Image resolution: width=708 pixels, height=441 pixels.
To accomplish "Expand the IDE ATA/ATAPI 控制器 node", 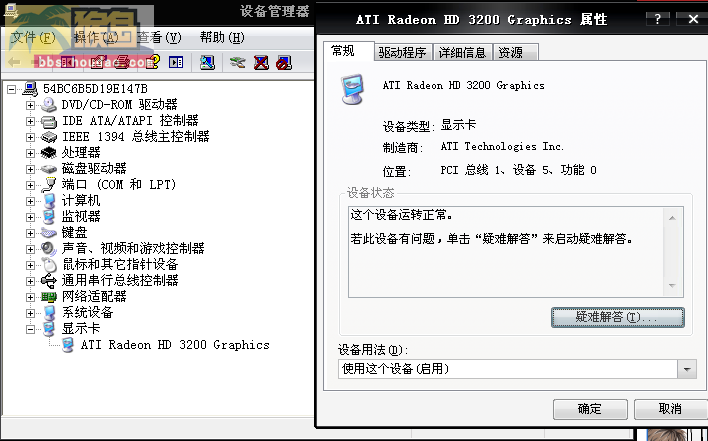I will pos(30,121).
